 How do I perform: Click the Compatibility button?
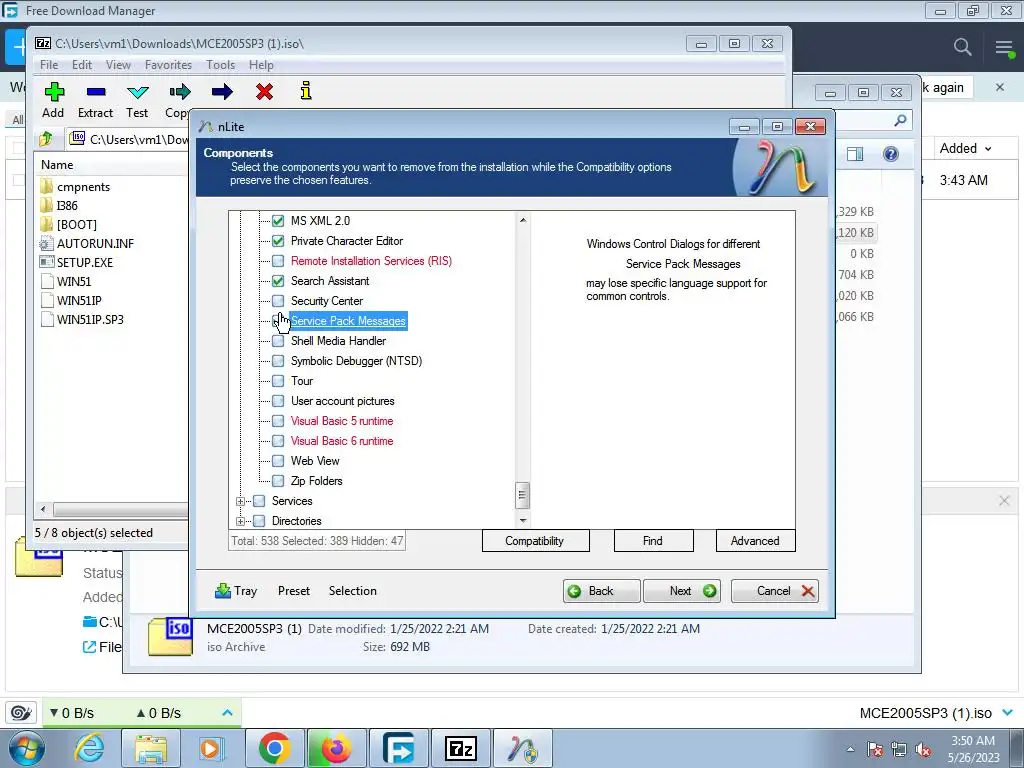pos(536,541)
